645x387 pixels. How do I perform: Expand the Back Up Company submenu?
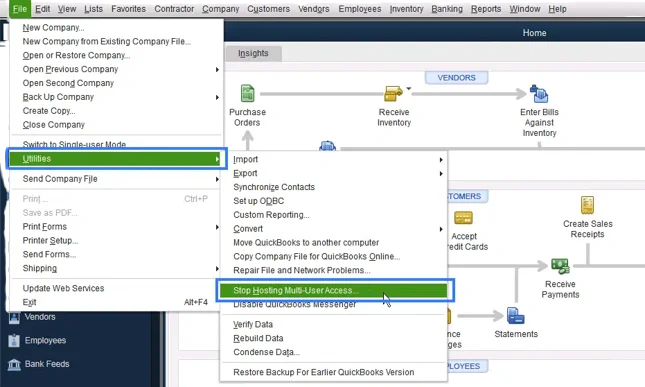click(217, 97)
